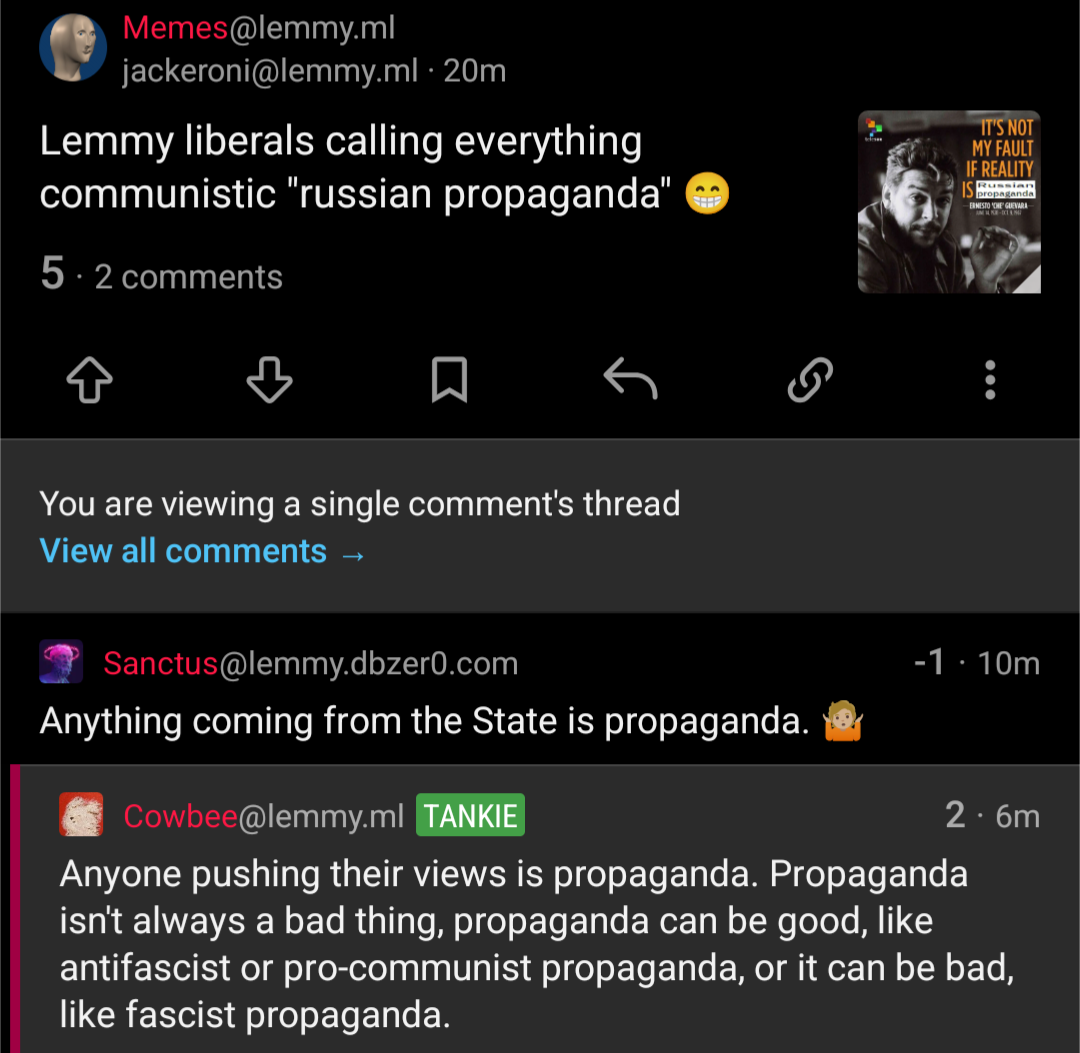Reply to the post via reply arrow
Screen dimensions: 1080x1053
click(x=630, y=378)
